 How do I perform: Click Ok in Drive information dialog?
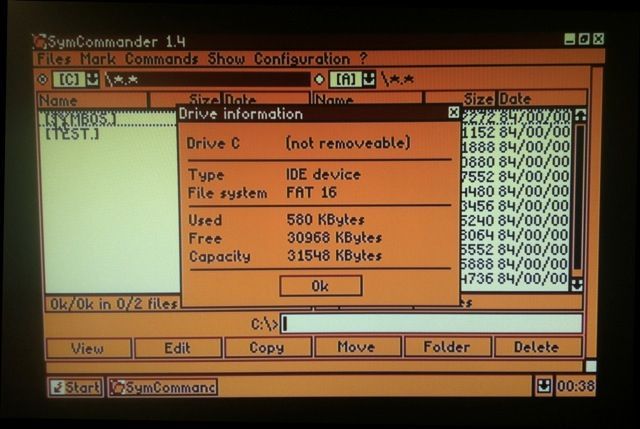click(321, 286)
